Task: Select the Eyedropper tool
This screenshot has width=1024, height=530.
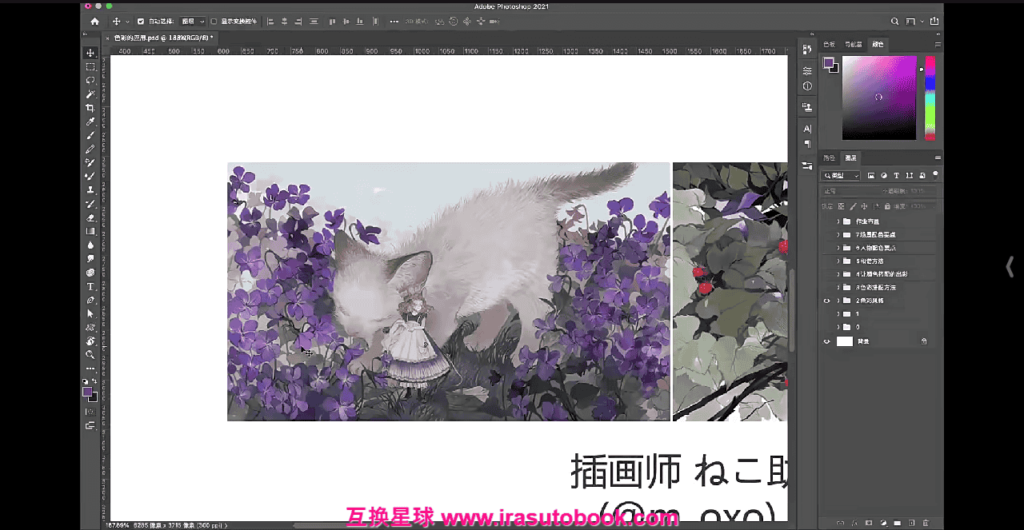Action: pyautogui.click(x=91, y=121)
